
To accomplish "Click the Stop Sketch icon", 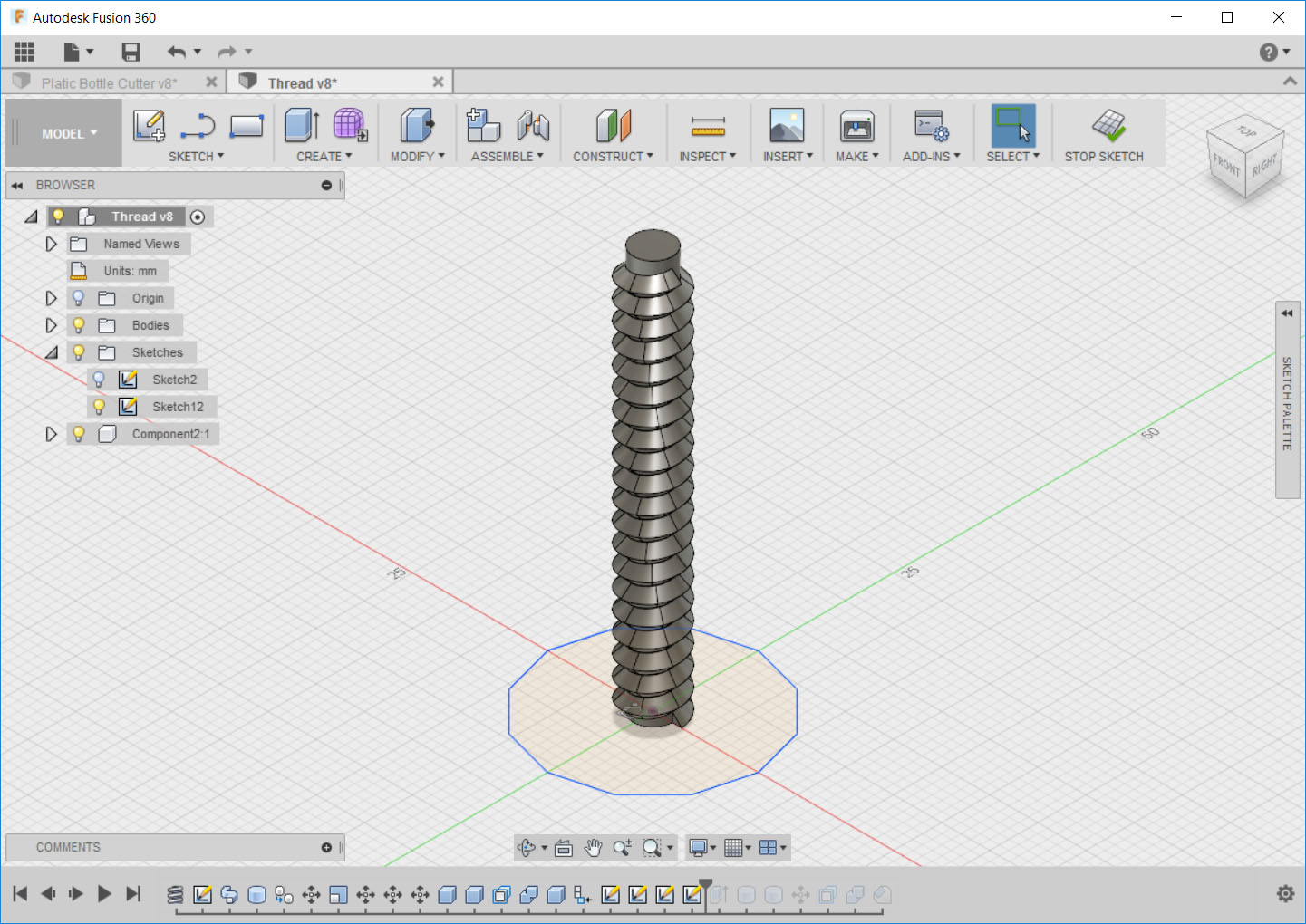I will [1108, 127].
